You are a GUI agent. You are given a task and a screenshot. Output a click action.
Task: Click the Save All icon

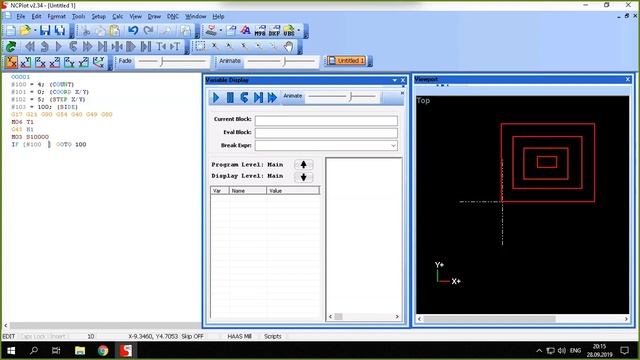tap(60, 31)
